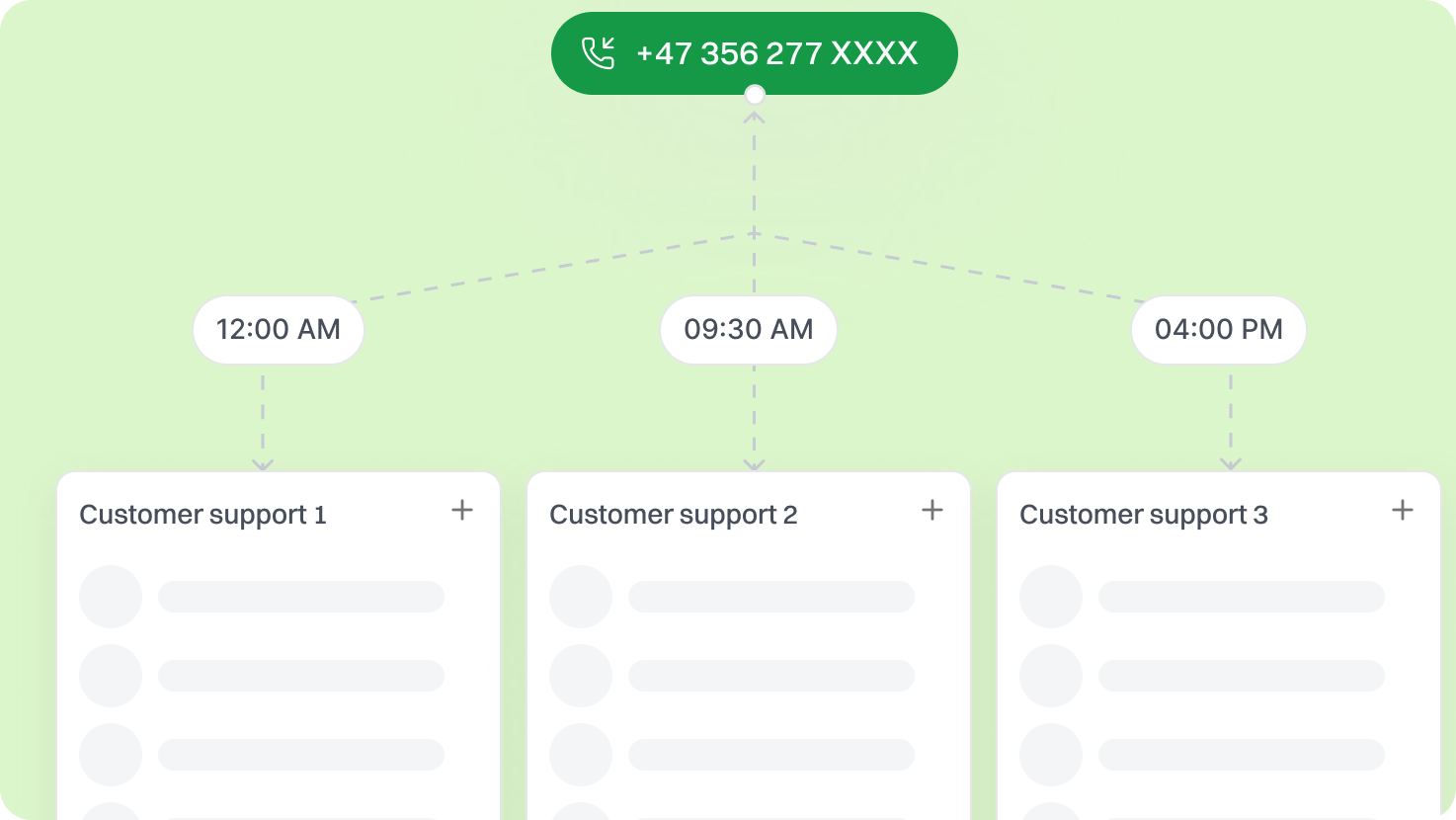Add a member to Customer support 1
Viewport: 1456px width, 820px height.
pos(462,511)
